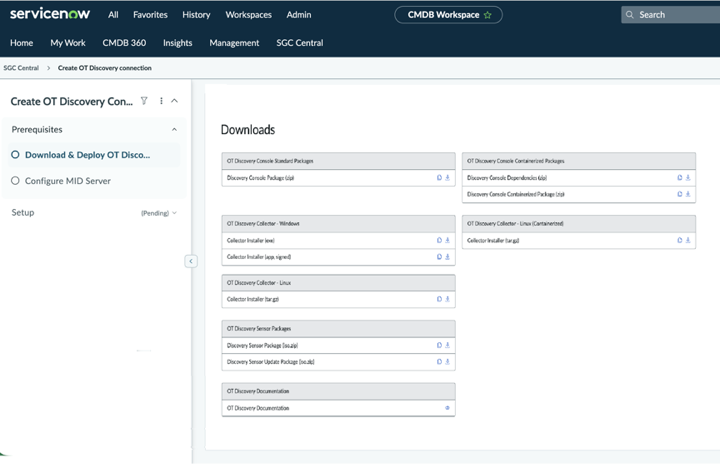The image size is (720, 468).
Task: Download Linux (Containerized) Collector Installer
Action: pos(688,240)
